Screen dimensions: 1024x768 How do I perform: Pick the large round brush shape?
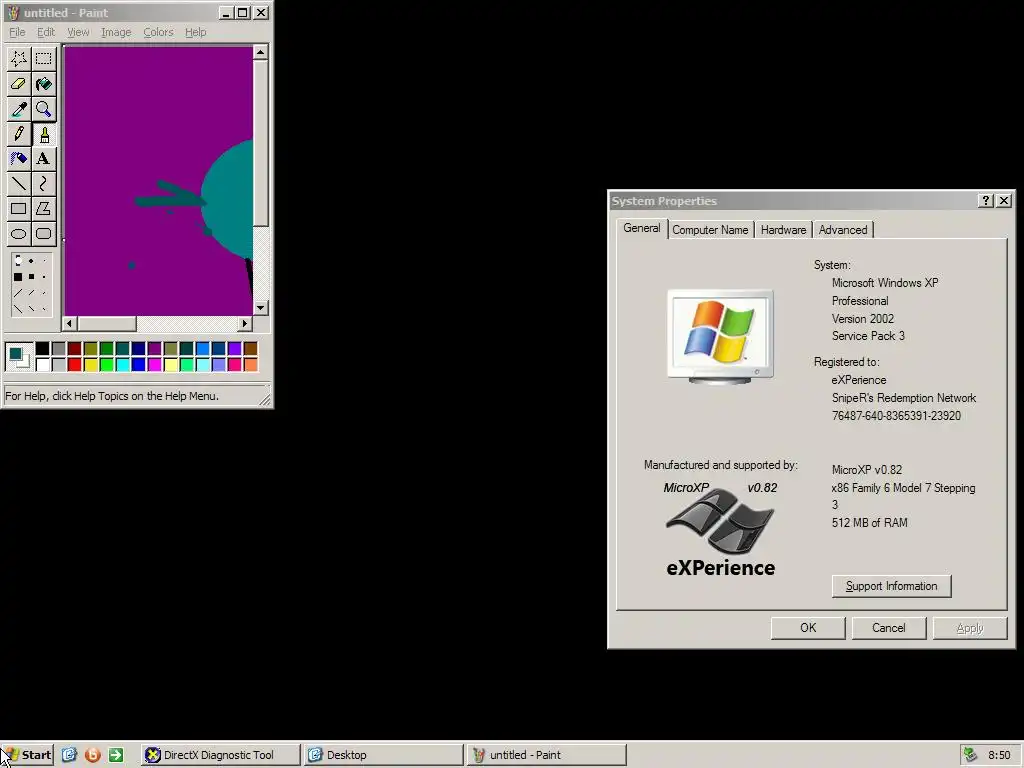[x=18, y=261]
